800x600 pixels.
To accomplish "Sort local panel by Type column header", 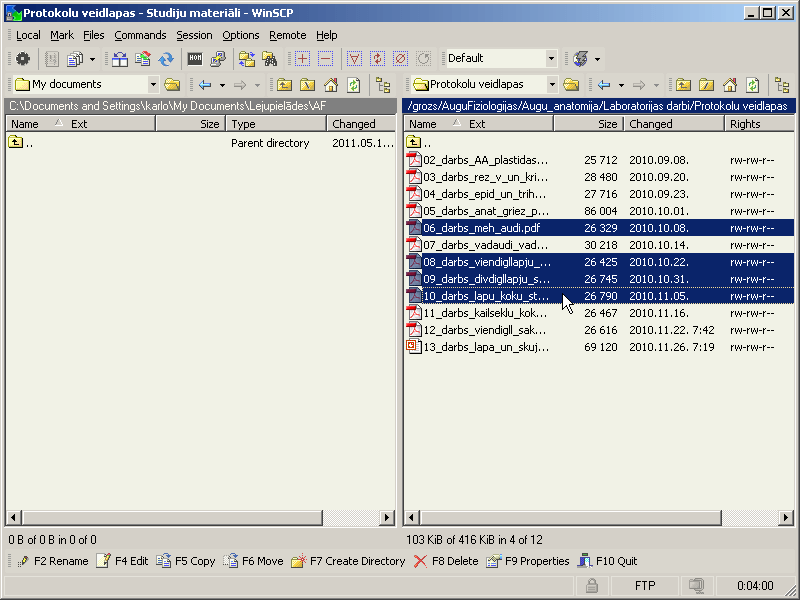I will tap(276, 124).
